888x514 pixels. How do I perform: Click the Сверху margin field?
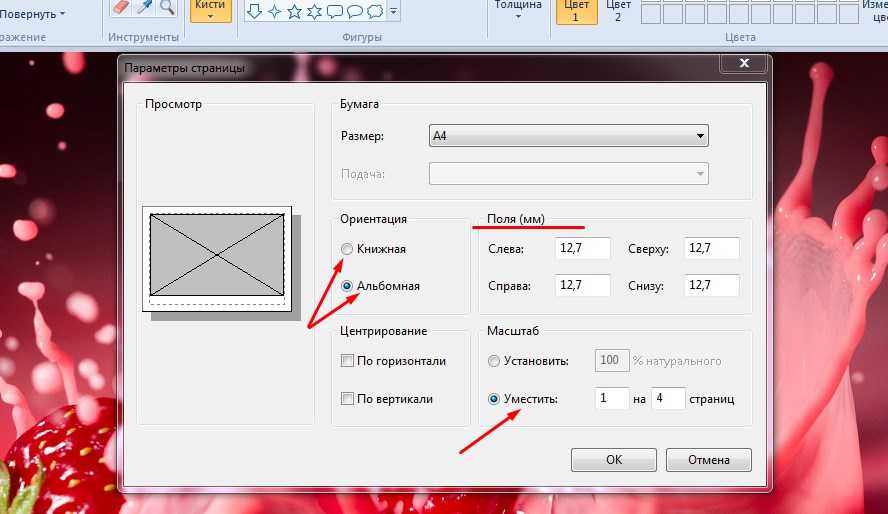point(712,248)
